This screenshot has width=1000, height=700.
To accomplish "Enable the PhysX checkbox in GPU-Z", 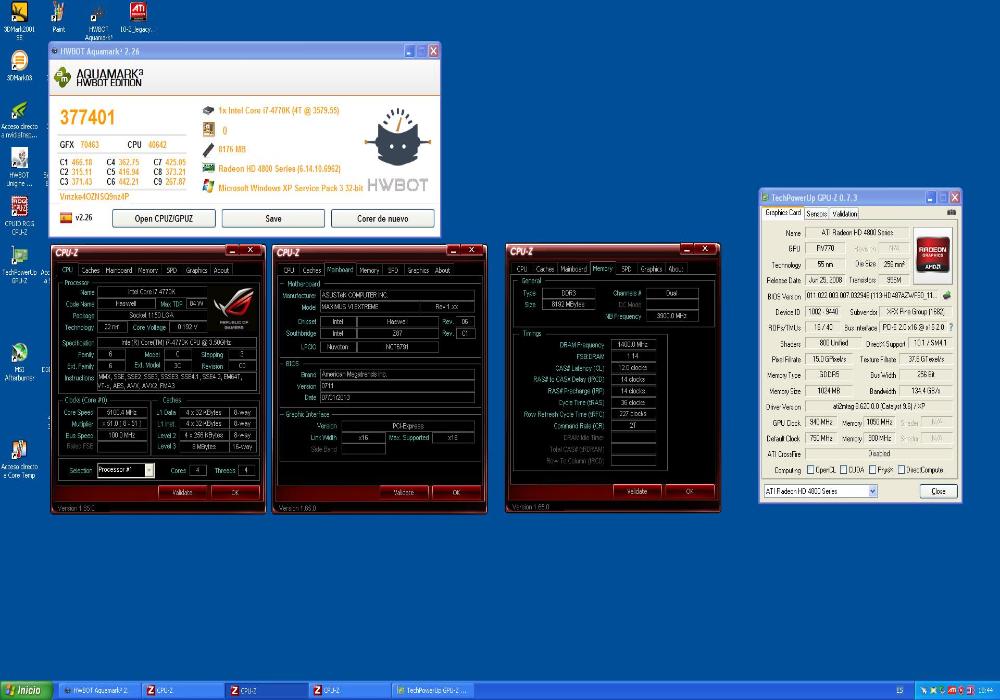I will click(x=872, y=470).
